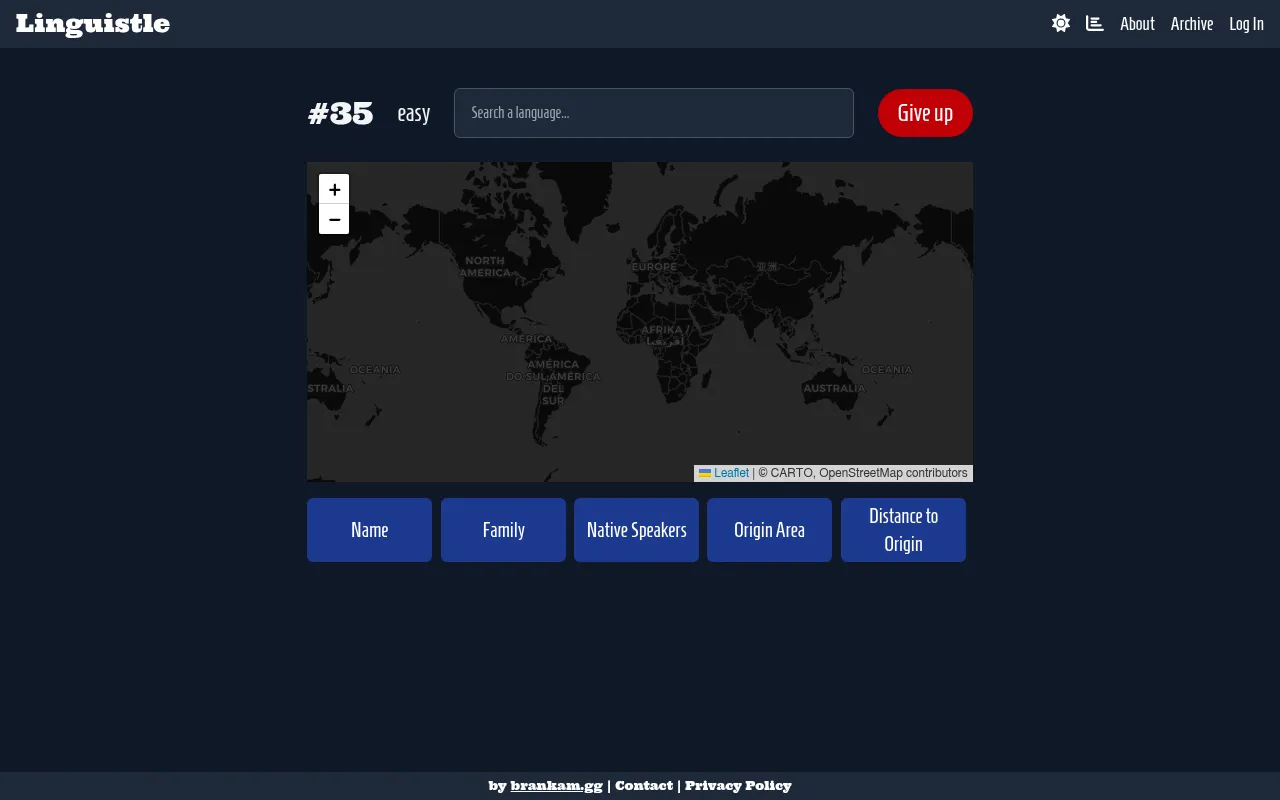Open the statistics bar chart icon
Screen dimensions: 1280x800
pos(1095,23)
